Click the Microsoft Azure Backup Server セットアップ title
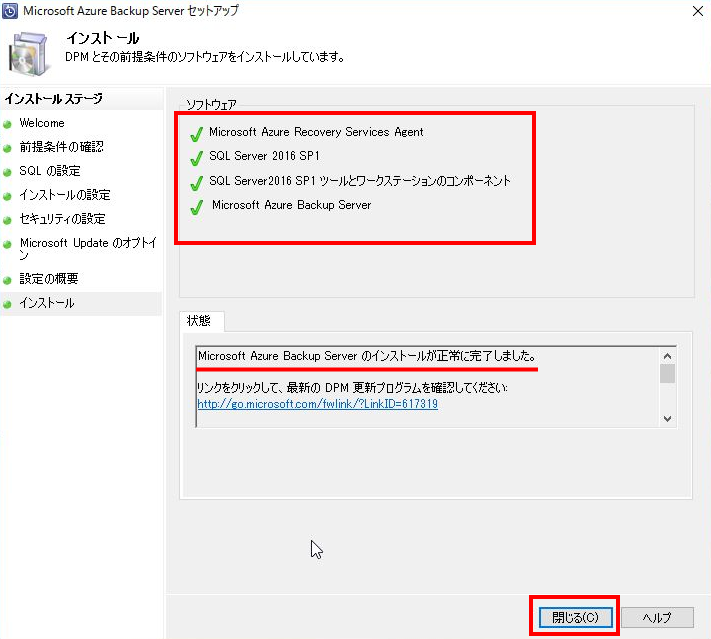This screenshot has height=639, width=711. [x=131, y=10]
